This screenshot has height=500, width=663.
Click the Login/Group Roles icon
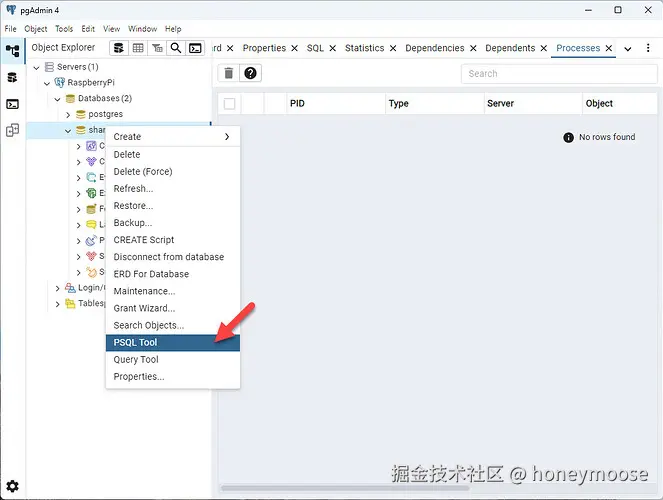pyautogui.click(x=70, y=288)
